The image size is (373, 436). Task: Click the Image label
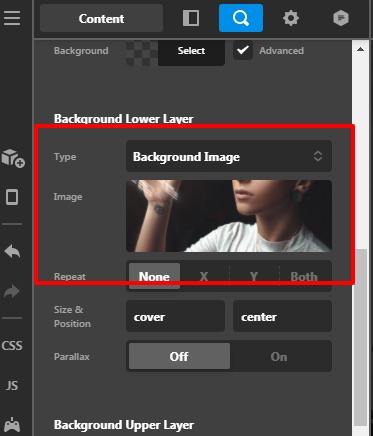click(68, 197)
